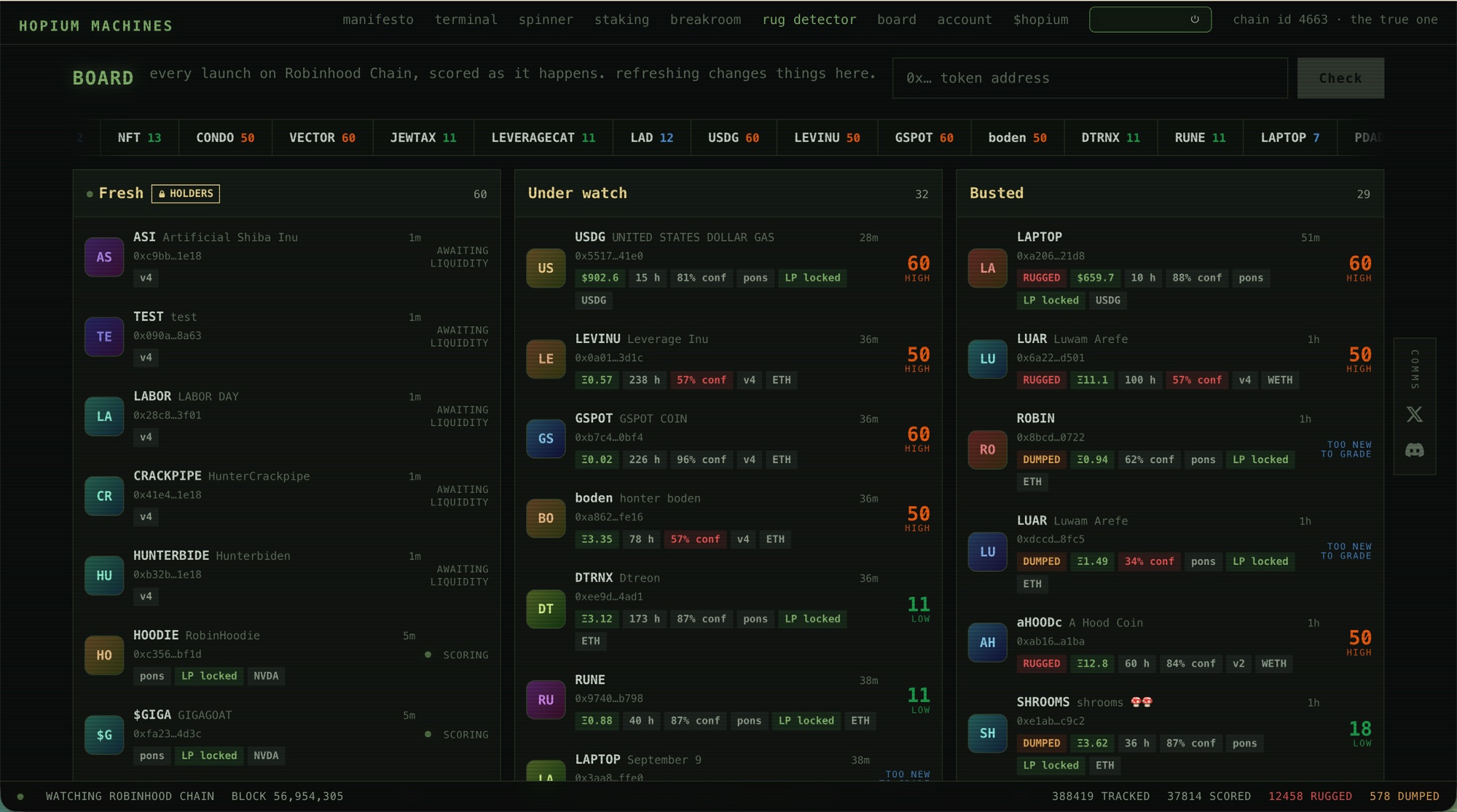Open the Discord comms link
This screenshot has width=1457, height=812.
(1414, 450)
